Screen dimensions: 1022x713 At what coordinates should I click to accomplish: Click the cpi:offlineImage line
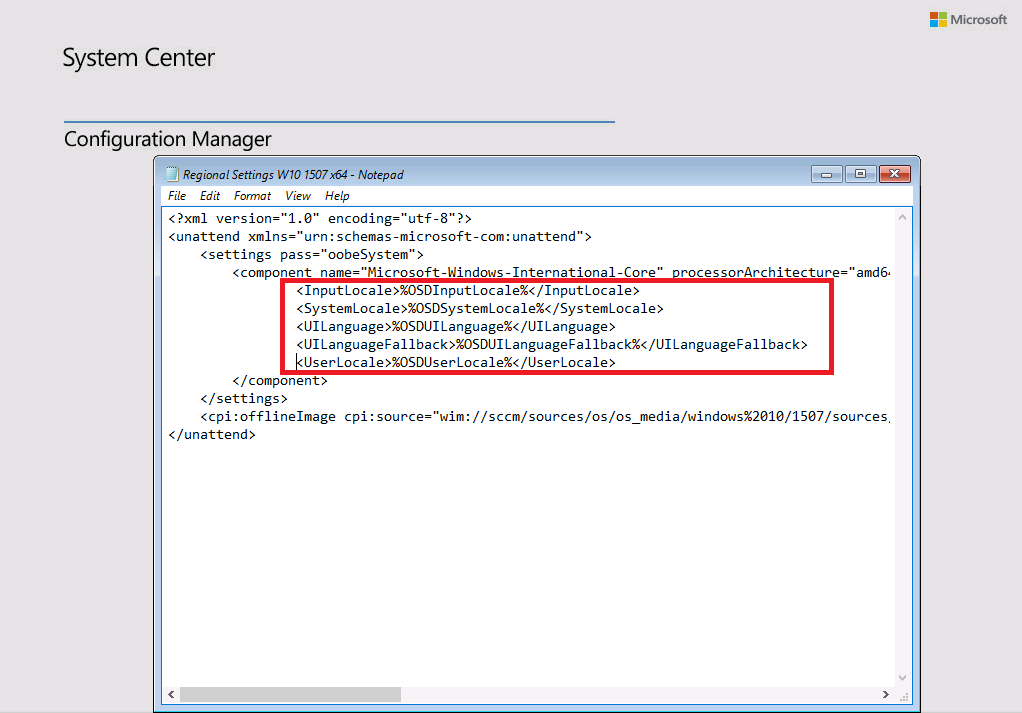point(545,416)
